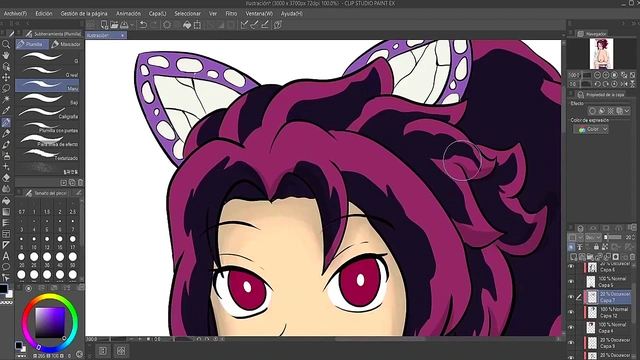Image resolution: width=640 pixels, height=360 pixels.
Task: Select the Lasso selection tool
Action: coord(6,88)
